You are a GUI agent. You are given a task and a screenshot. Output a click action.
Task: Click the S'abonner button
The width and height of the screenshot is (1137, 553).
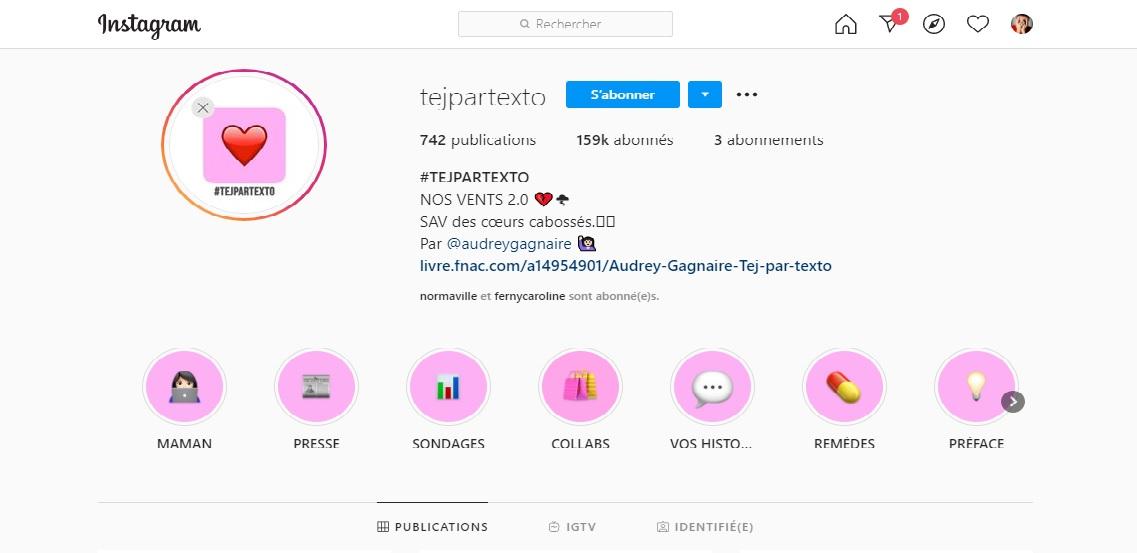pos(622,95)
